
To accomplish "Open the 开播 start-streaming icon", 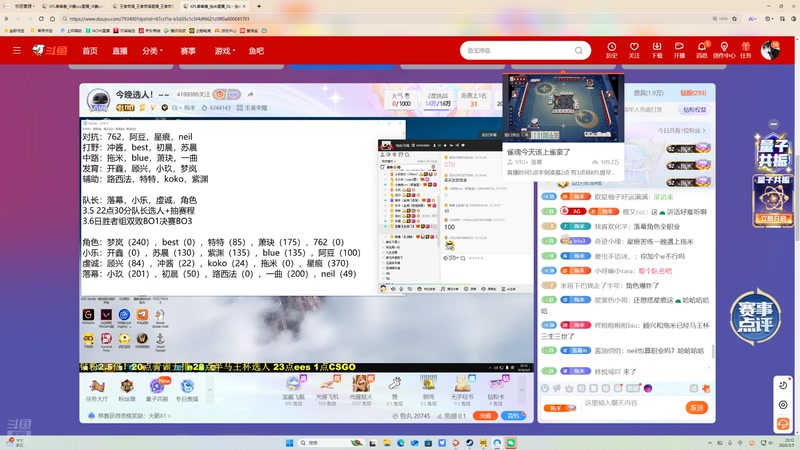I will 679,50.
